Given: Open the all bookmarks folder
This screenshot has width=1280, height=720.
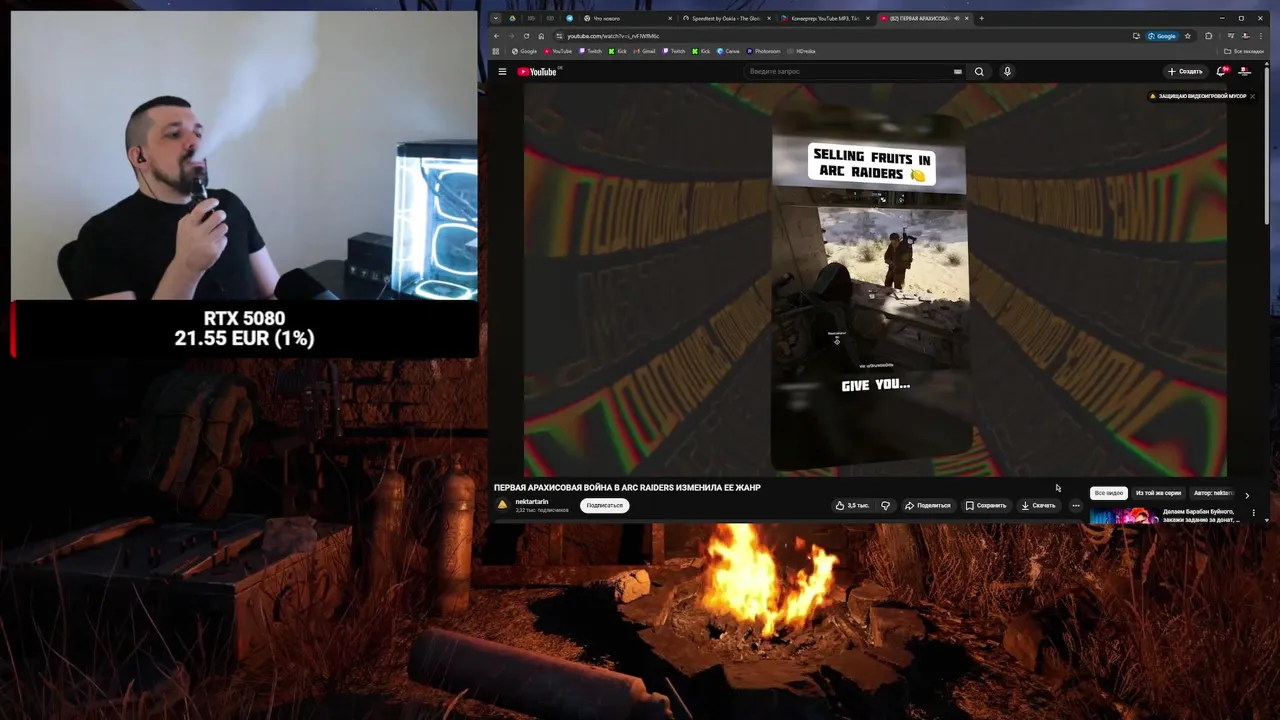Looking at the screenshot, I should (x=1245, y=51).
